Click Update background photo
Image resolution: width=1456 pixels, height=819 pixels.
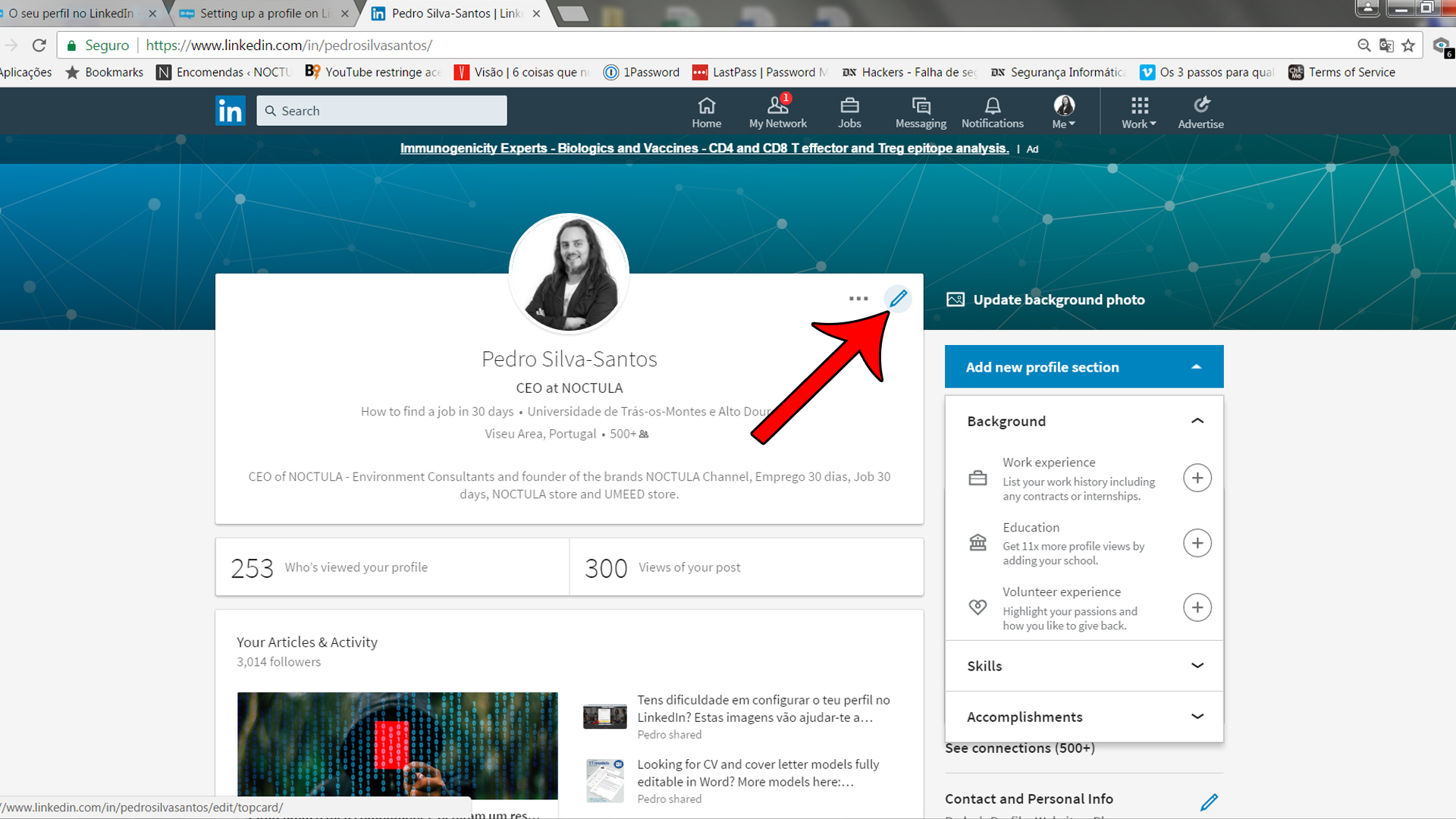pos(1046,300)
